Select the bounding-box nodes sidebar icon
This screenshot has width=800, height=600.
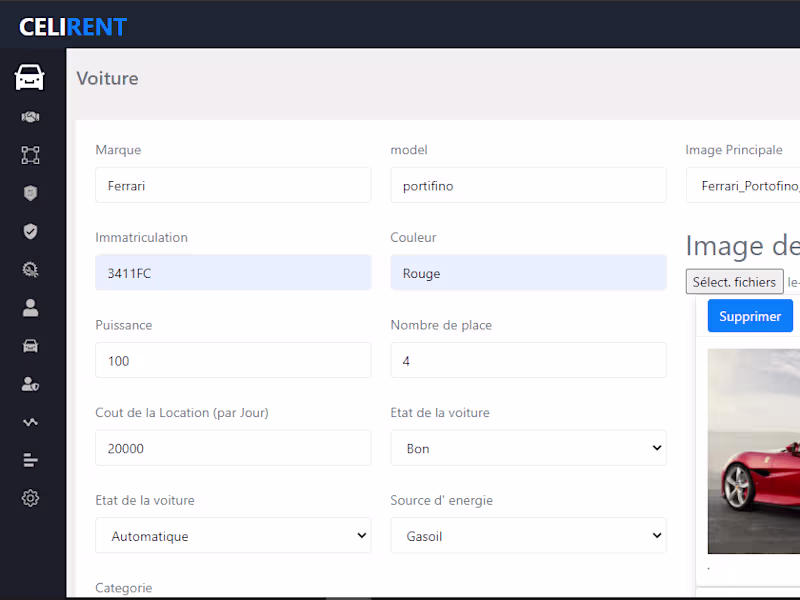(30, 155)
